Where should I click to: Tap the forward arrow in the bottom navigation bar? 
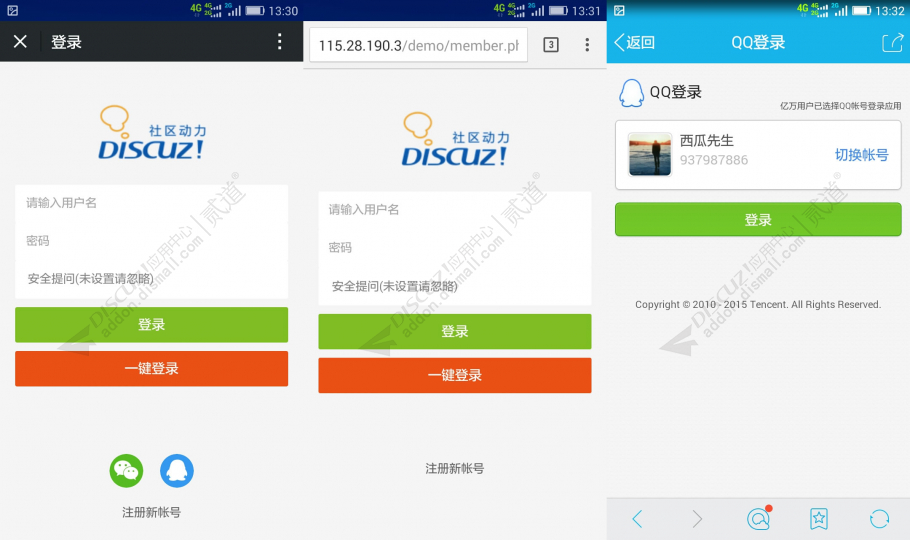click(x=697, y=518)
